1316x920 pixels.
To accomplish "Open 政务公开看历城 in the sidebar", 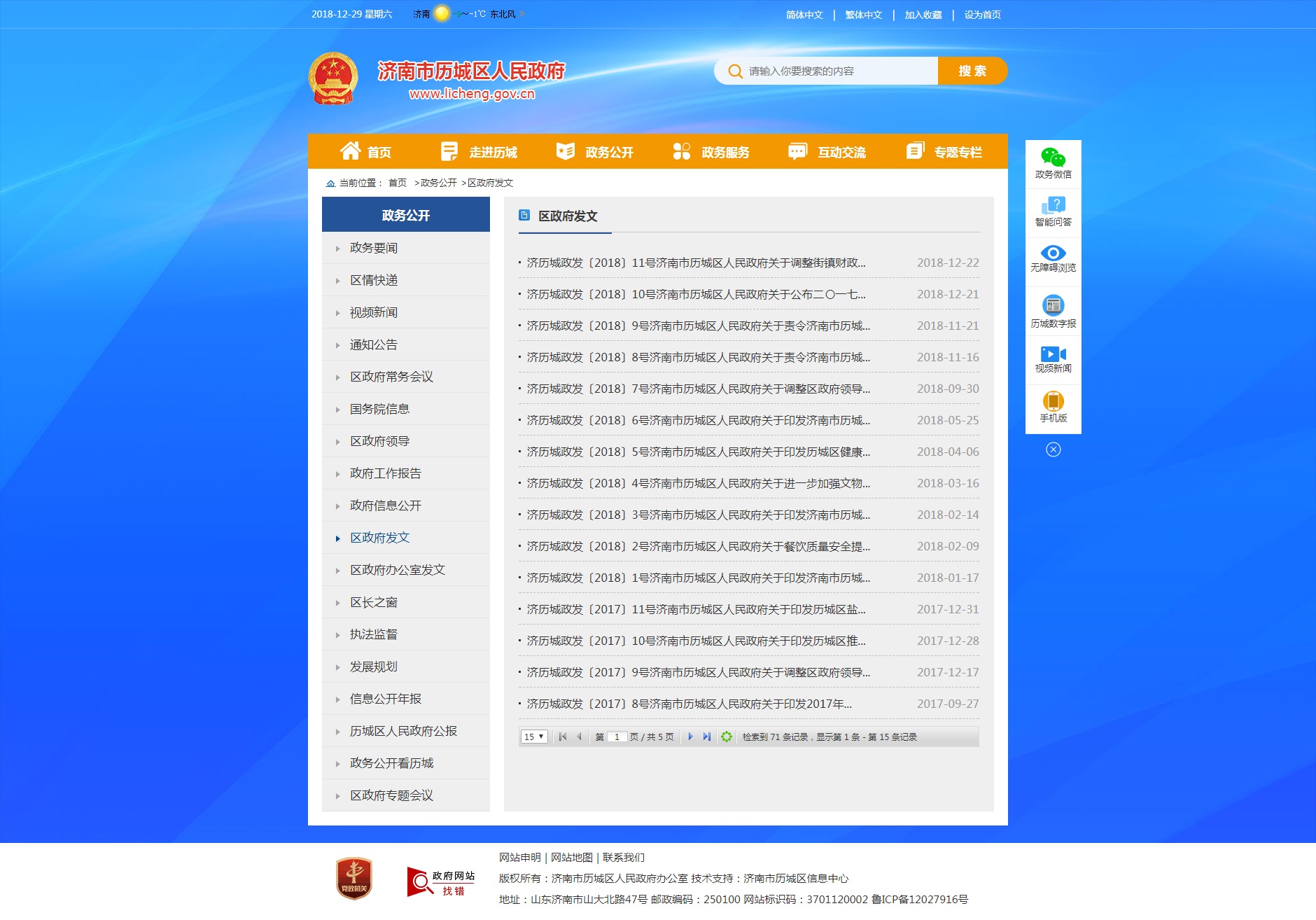I will [406, 763].
